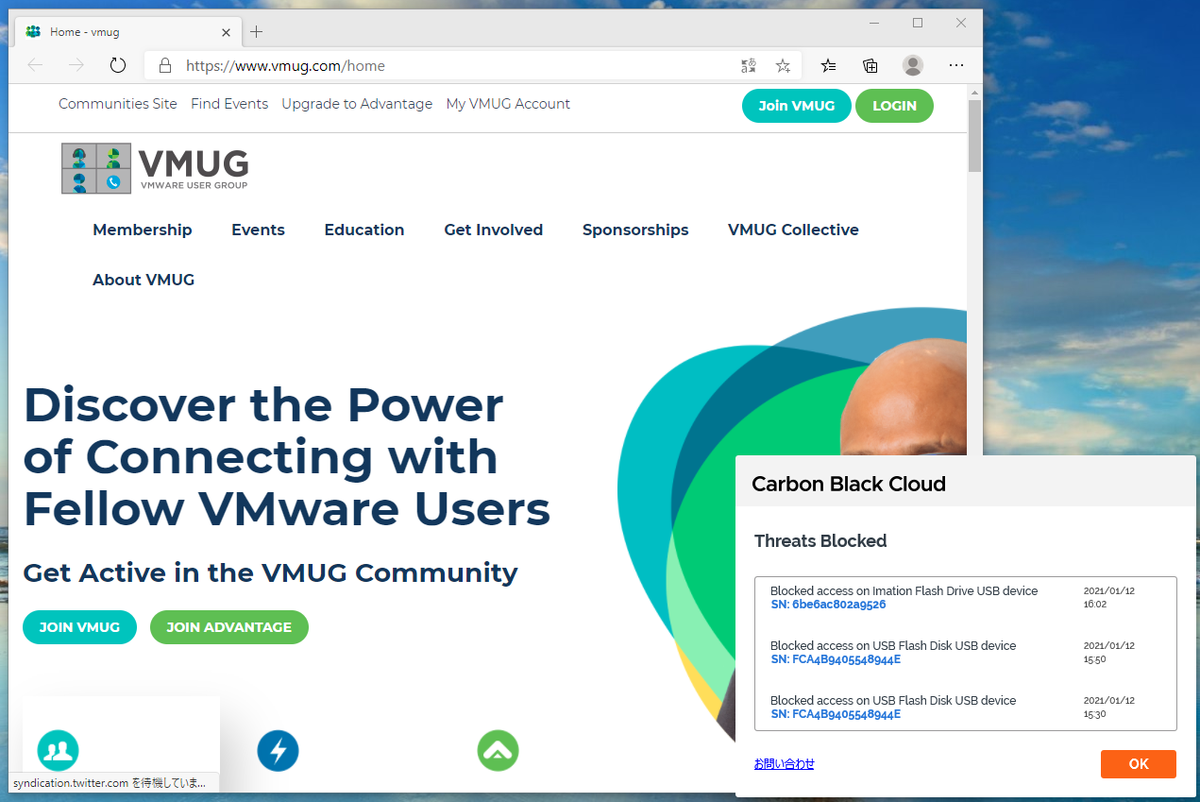Open the Sponsorships menu
Viewport: 1200px width, 802px height.
pyautogui.click(x=636, y=230)
